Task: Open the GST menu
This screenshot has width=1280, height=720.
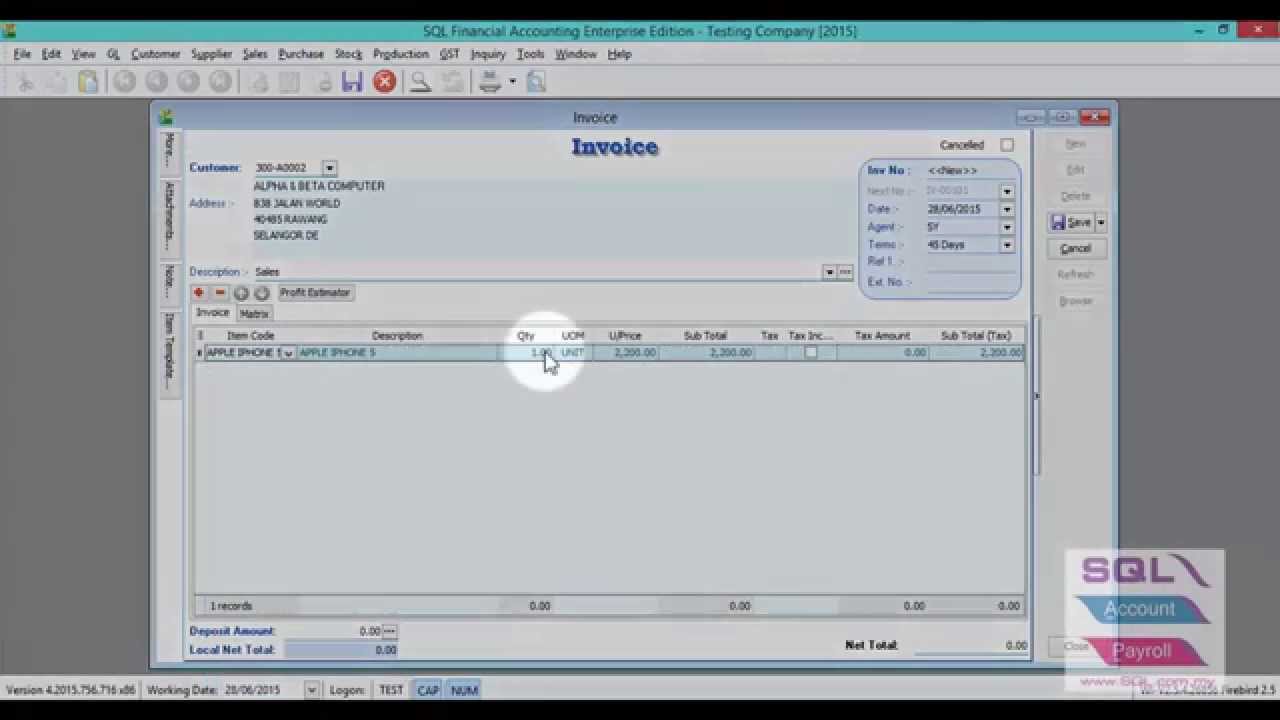Action: (x=449, y=54)
